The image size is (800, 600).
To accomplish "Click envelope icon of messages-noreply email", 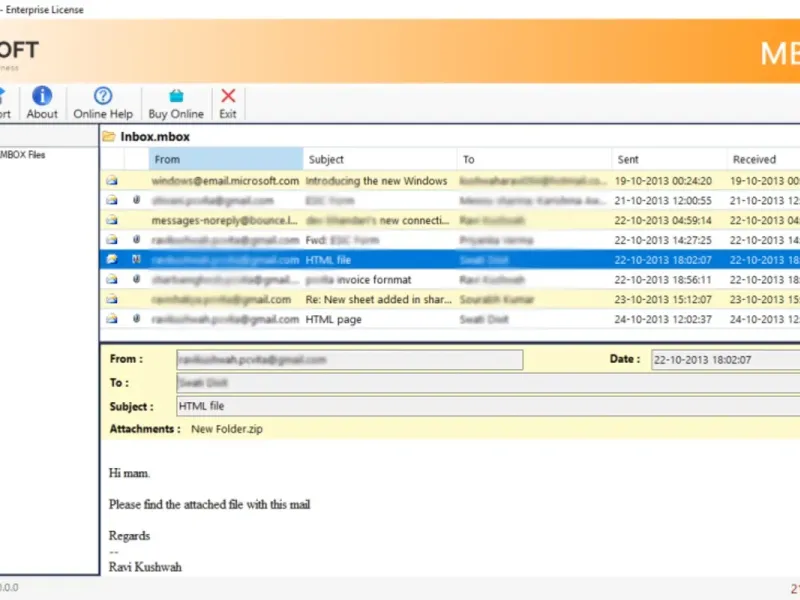I will (112, 220).
